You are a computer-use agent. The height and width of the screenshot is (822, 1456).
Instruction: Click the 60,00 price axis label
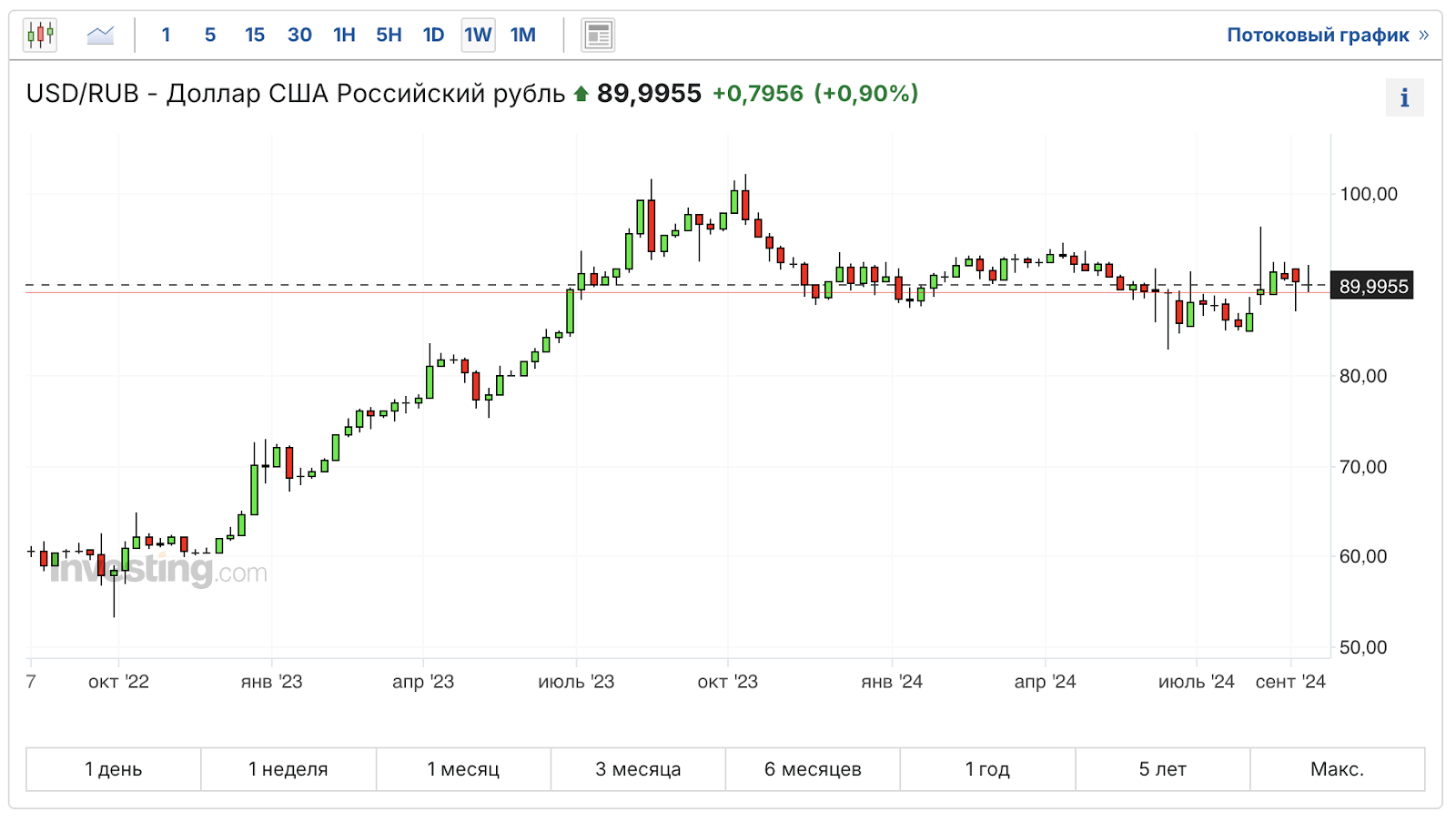1363,556
